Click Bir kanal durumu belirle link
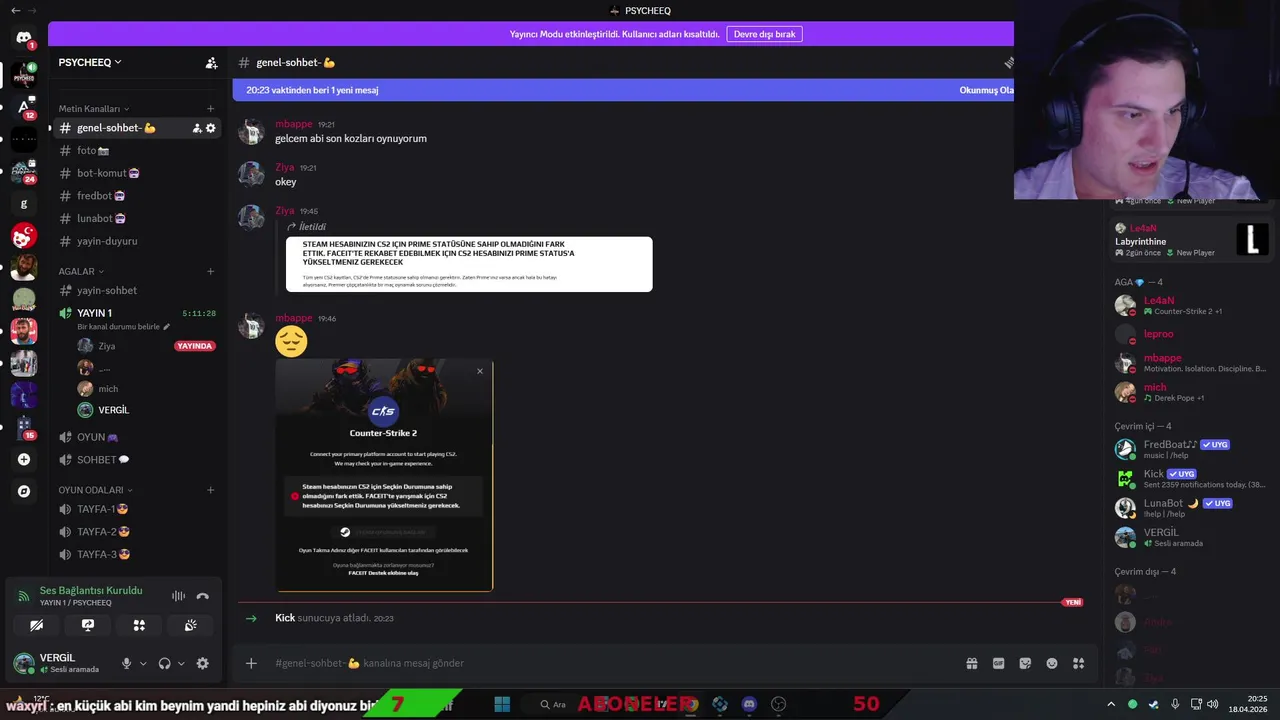This screenshot has height=720, width=1280. click(124, 327)
